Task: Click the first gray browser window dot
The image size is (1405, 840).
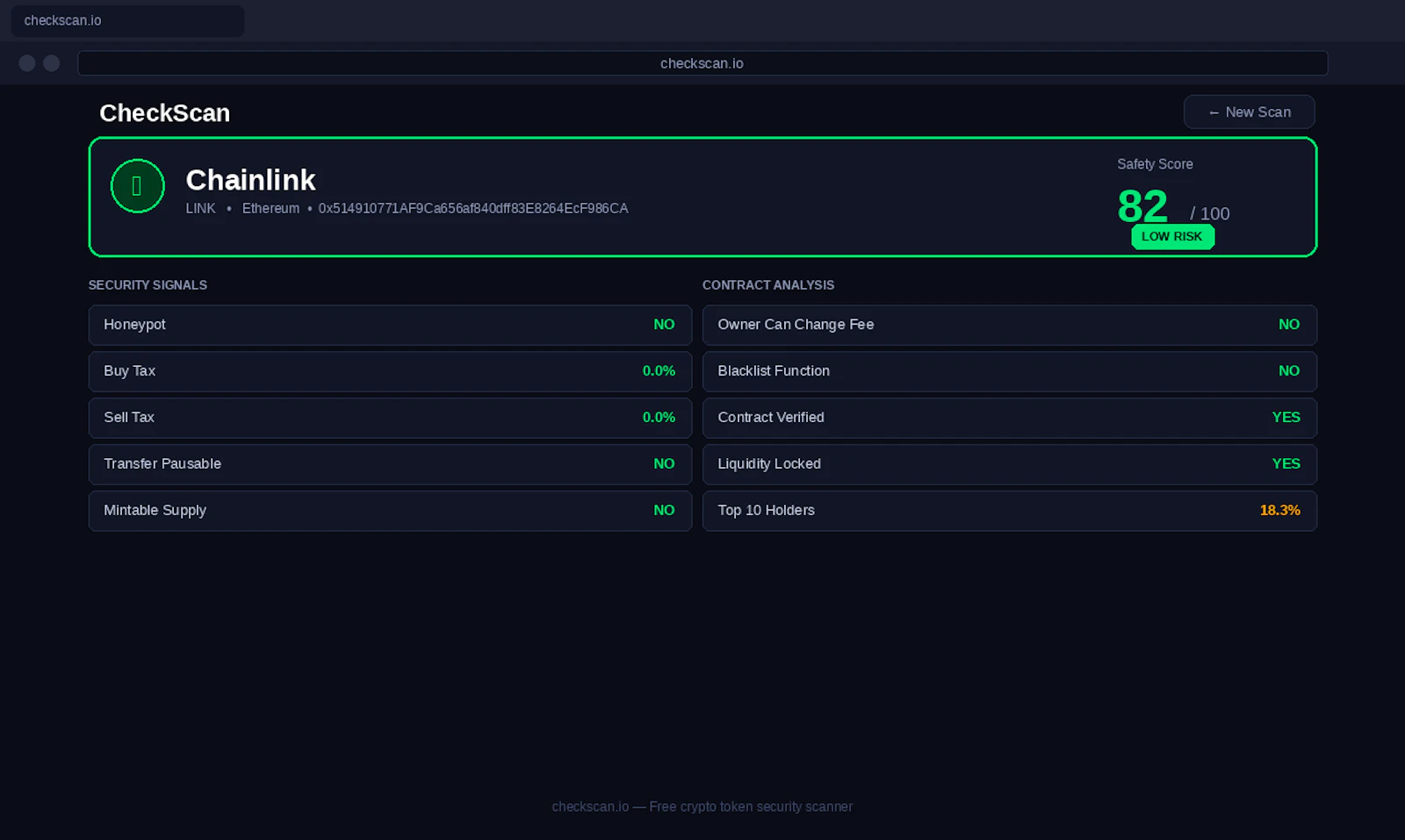Action: tap(27, 63)
